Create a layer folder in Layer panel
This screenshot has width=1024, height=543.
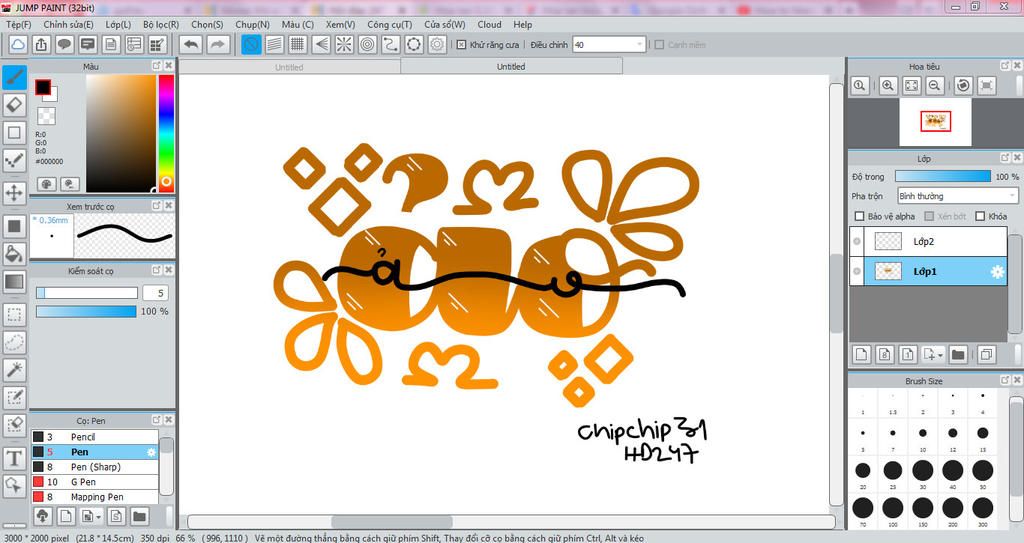[x=958, y=354]
